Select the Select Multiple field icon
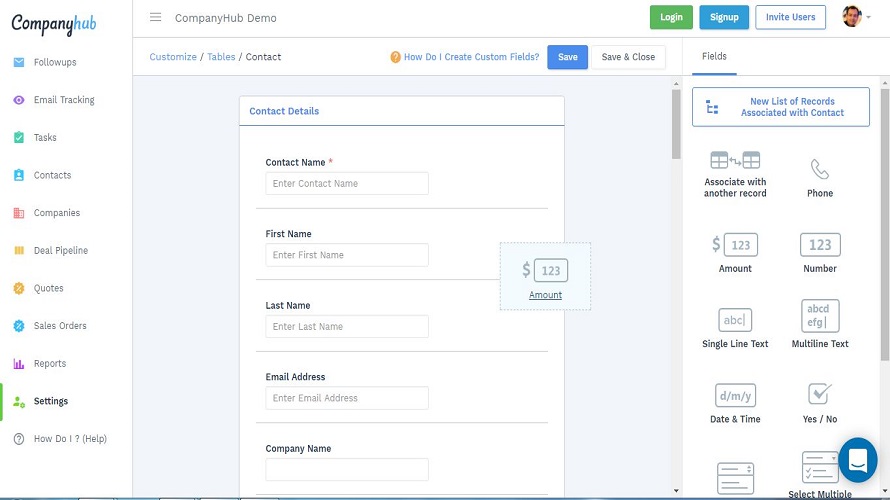 tap(820, 467)
